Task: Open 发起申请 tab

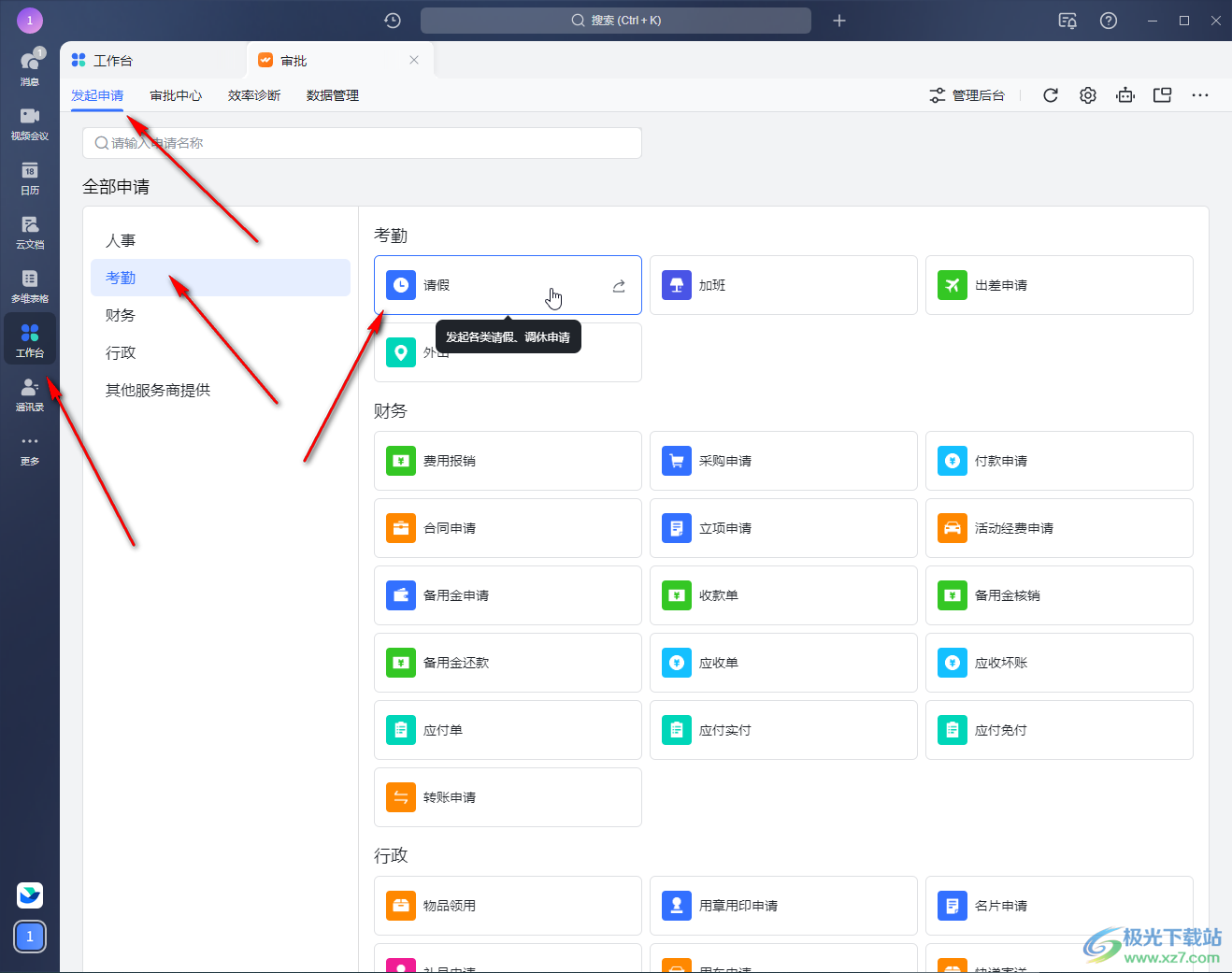Action: pos(97,95)
